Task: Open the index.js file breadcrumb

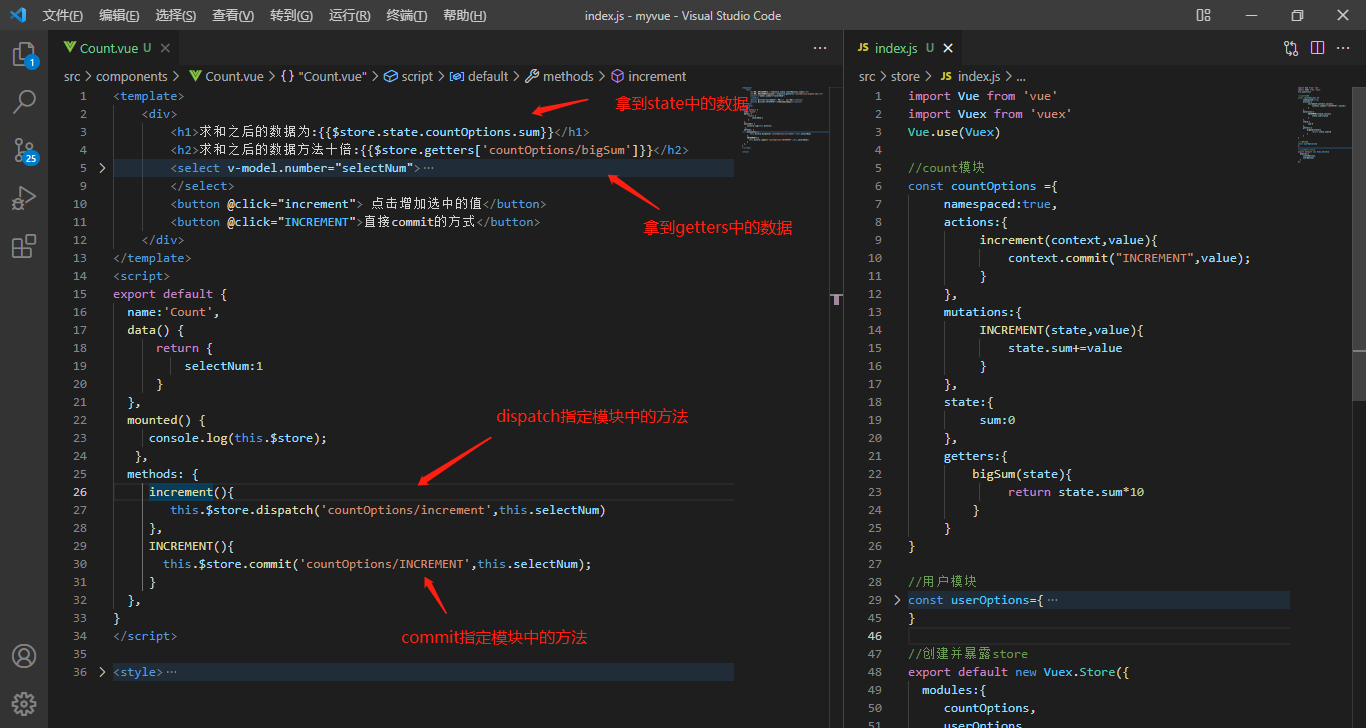Action: point(969,76)
